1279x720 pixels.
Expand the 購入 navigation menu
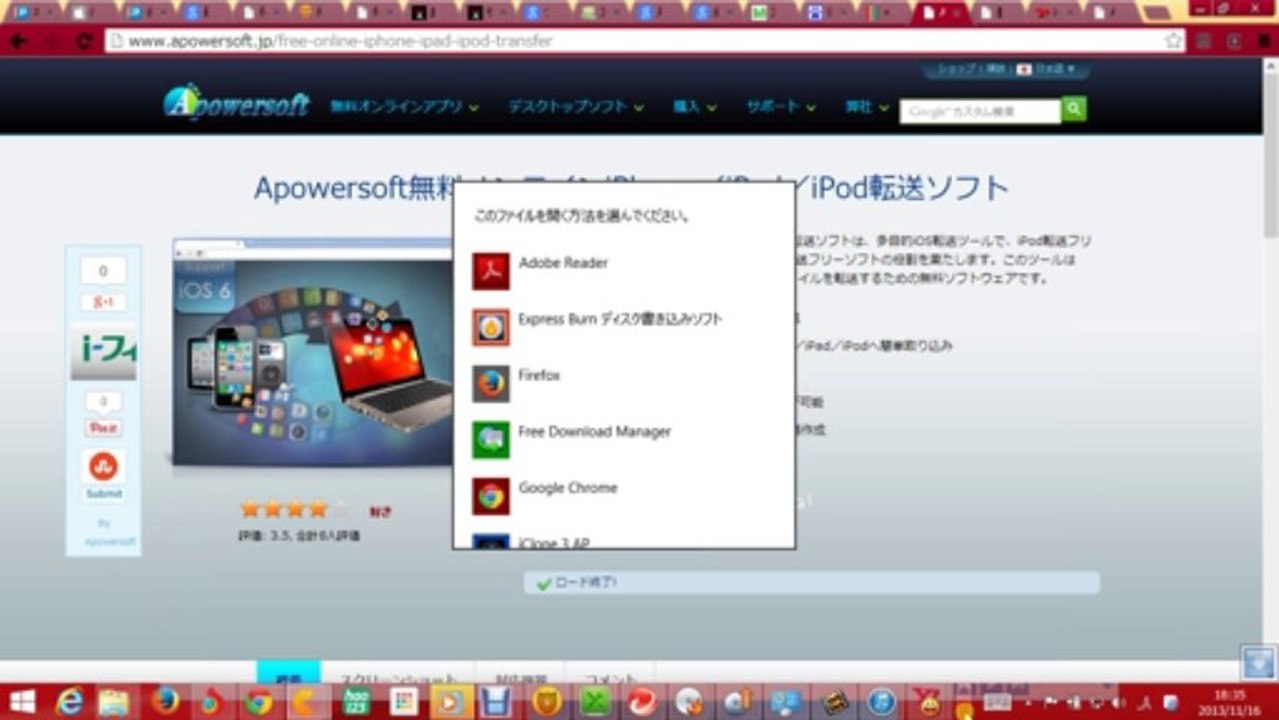(x=695, y=107)
